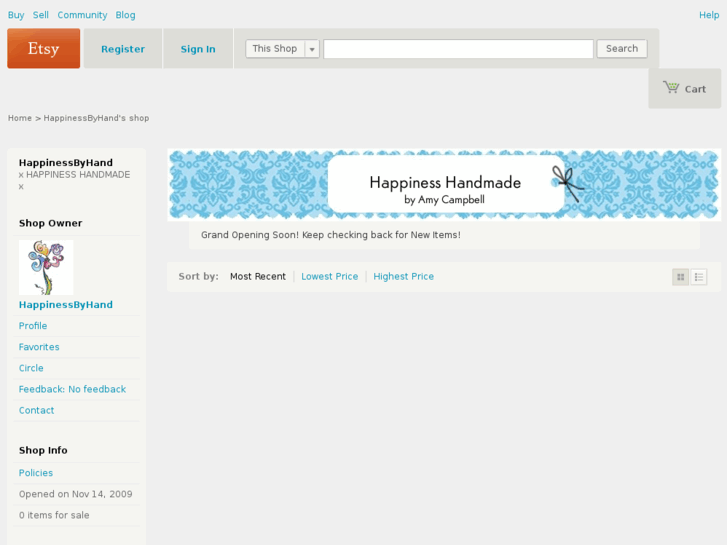Screen dimensions: 727x545
Task: Open shop Policies
Action: tap(36, 473)
